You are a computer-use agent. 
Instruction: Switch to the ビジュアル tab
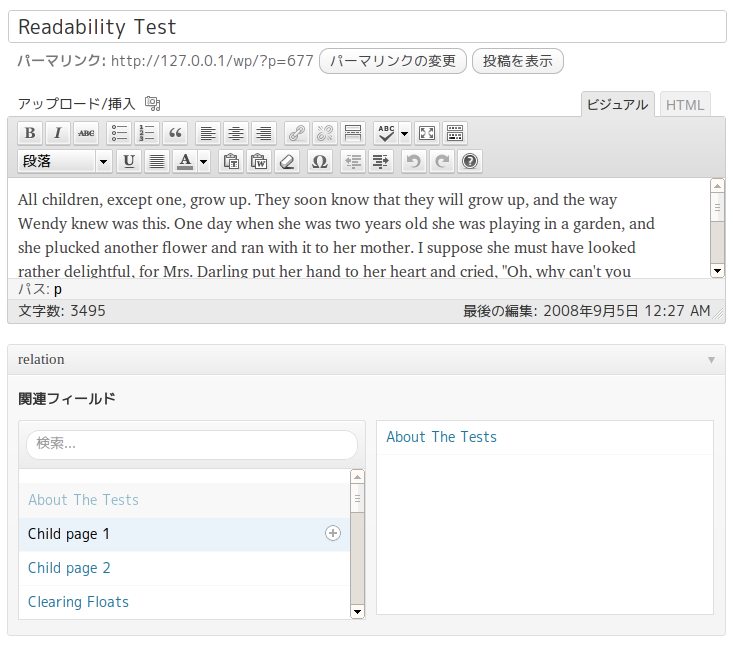(617, 104)
